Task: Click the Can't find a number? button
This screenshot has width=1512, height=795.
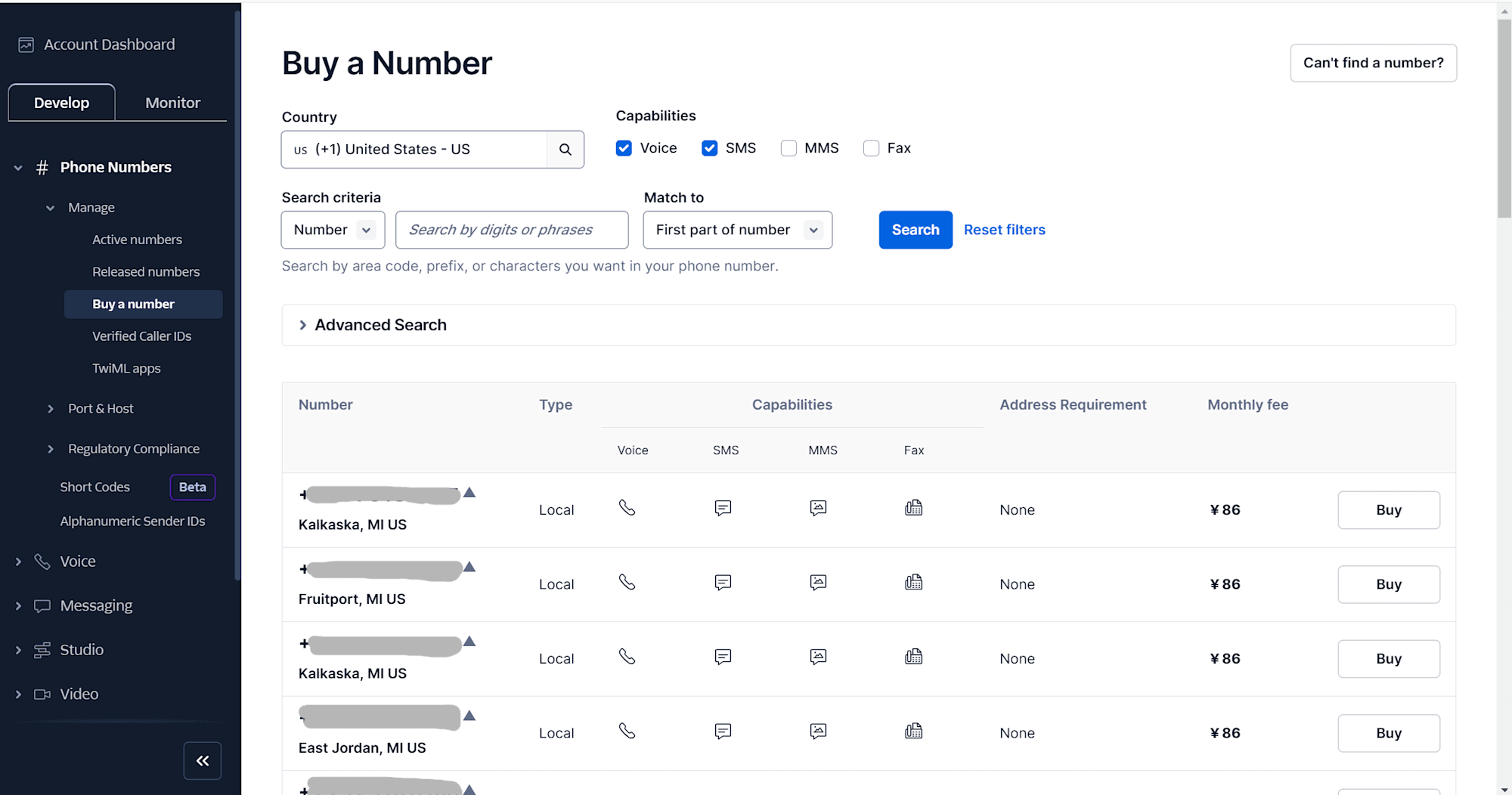Action: [x=1373, y=63]
